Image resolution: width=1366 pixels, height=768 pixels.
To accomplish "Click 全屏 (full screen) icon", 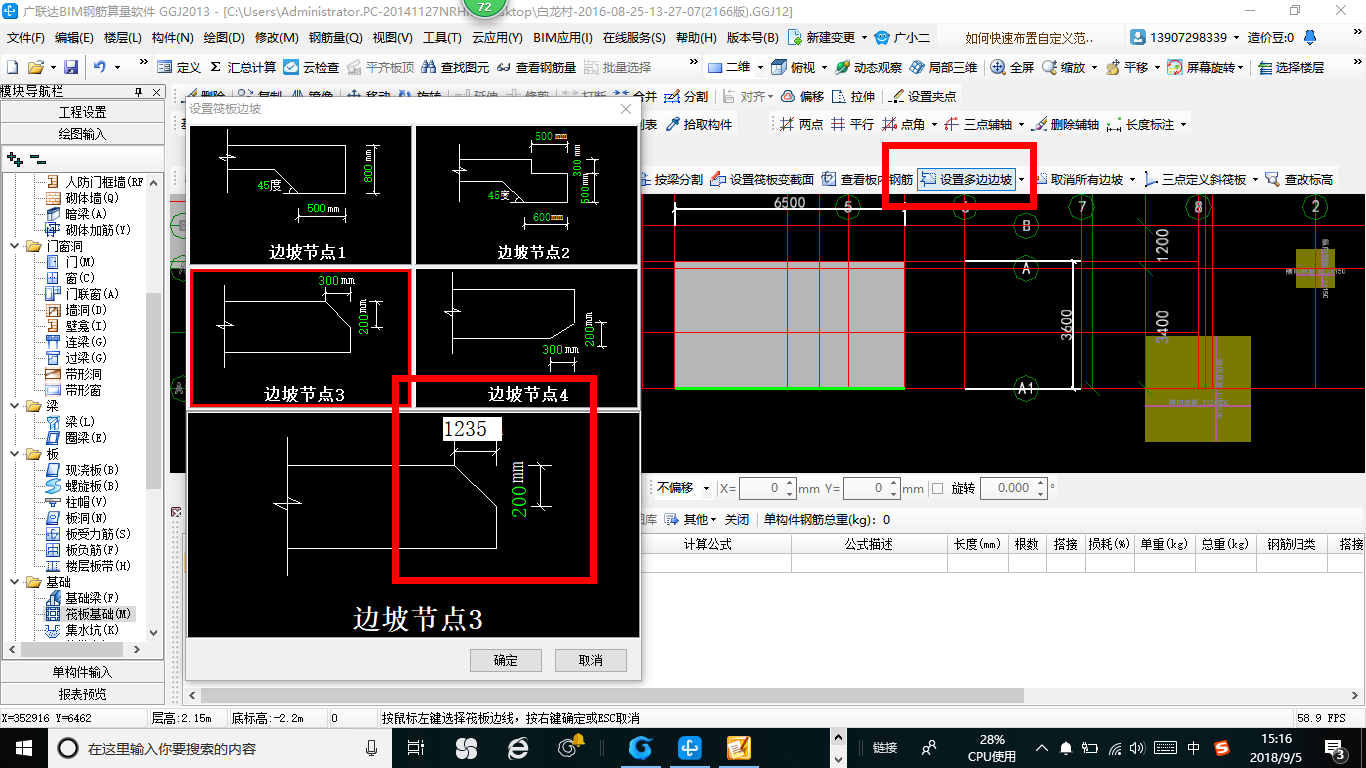I will (x=1012, y=67).
